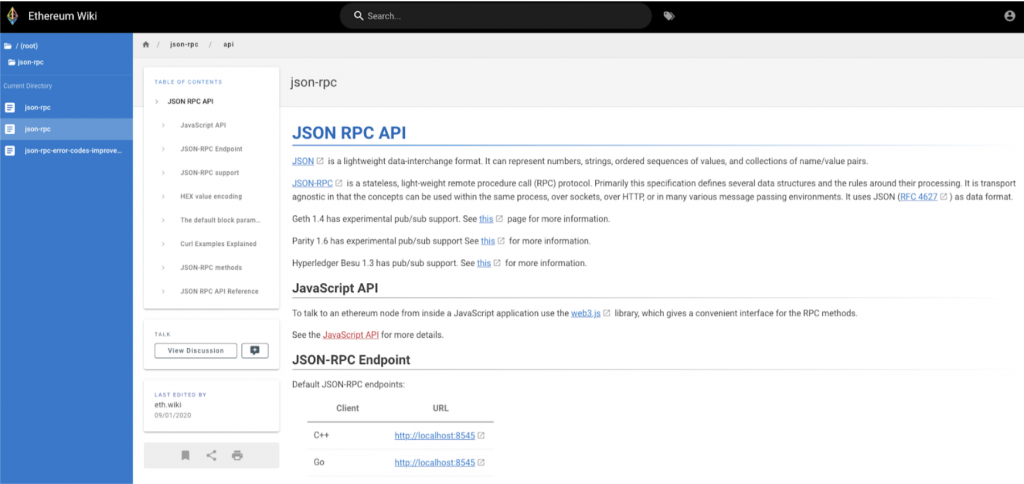
Task: Open 'this' link in Geth 1.4 line
Action: [x=486, y=219]
